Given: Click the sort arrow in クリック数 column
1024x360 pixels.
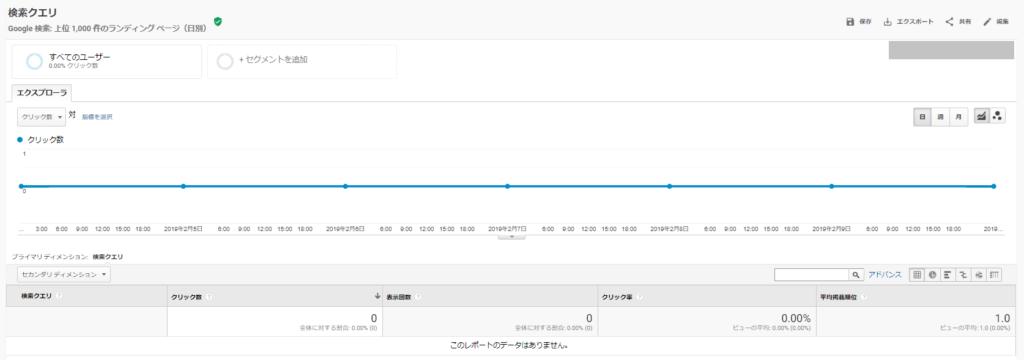Looking at the screenshot, I should point(377,296).
